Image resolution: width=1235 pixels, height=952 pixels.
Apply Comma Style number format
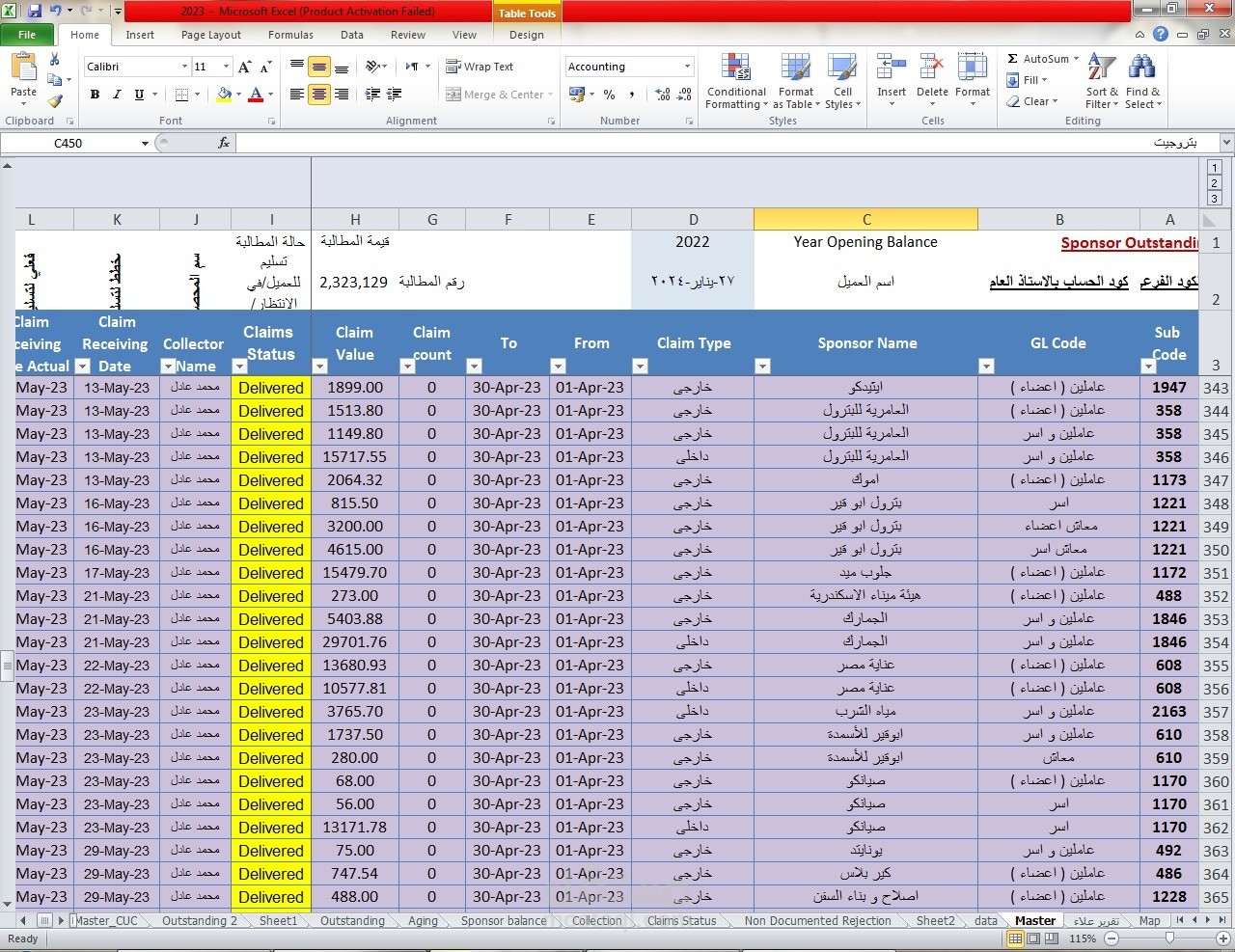[632, 95]
